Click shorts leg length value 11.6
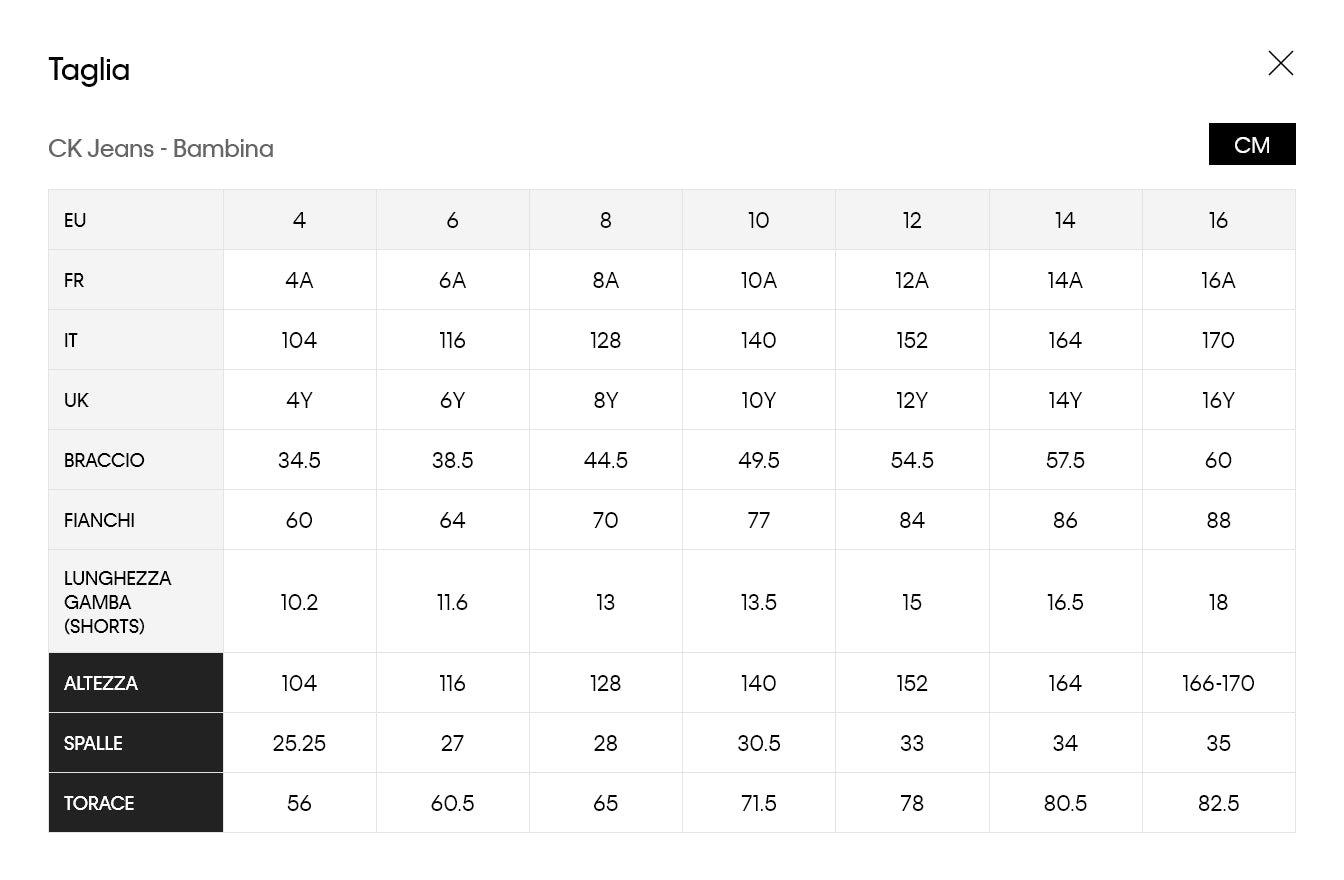The height and width of the screenshot is (880, 1344). tap(452, 602)
